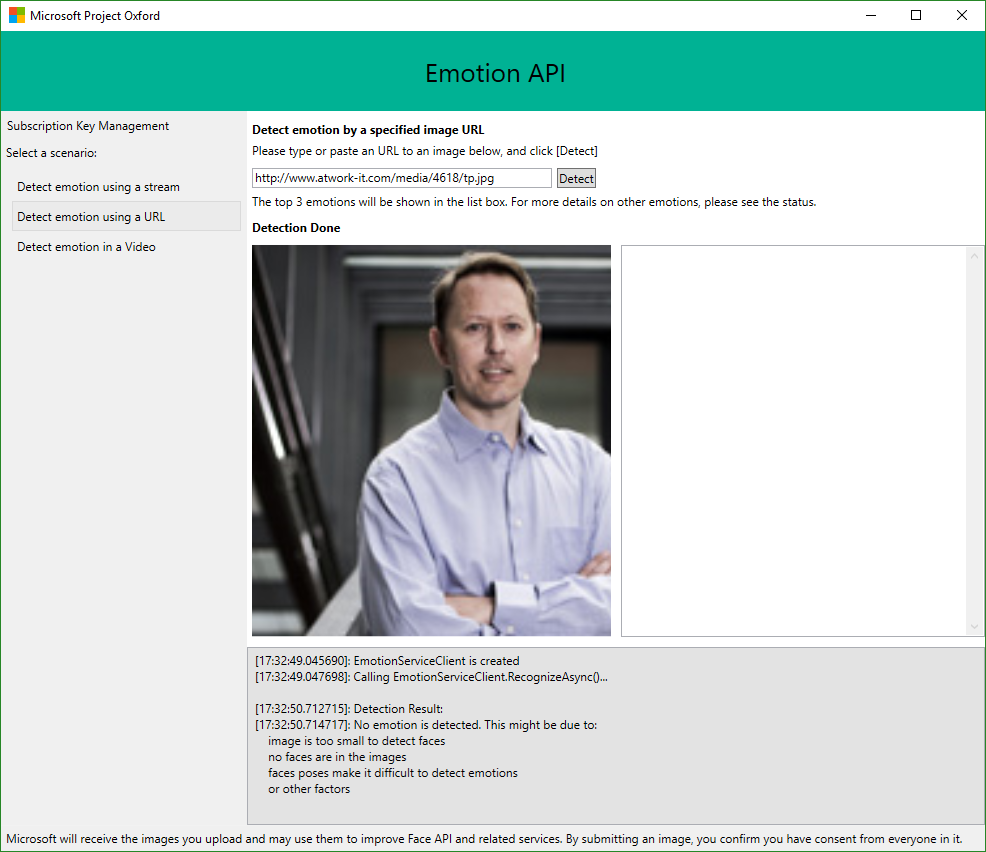Click heading 'Detect emotion by a specified image URL'

(368, 130)
